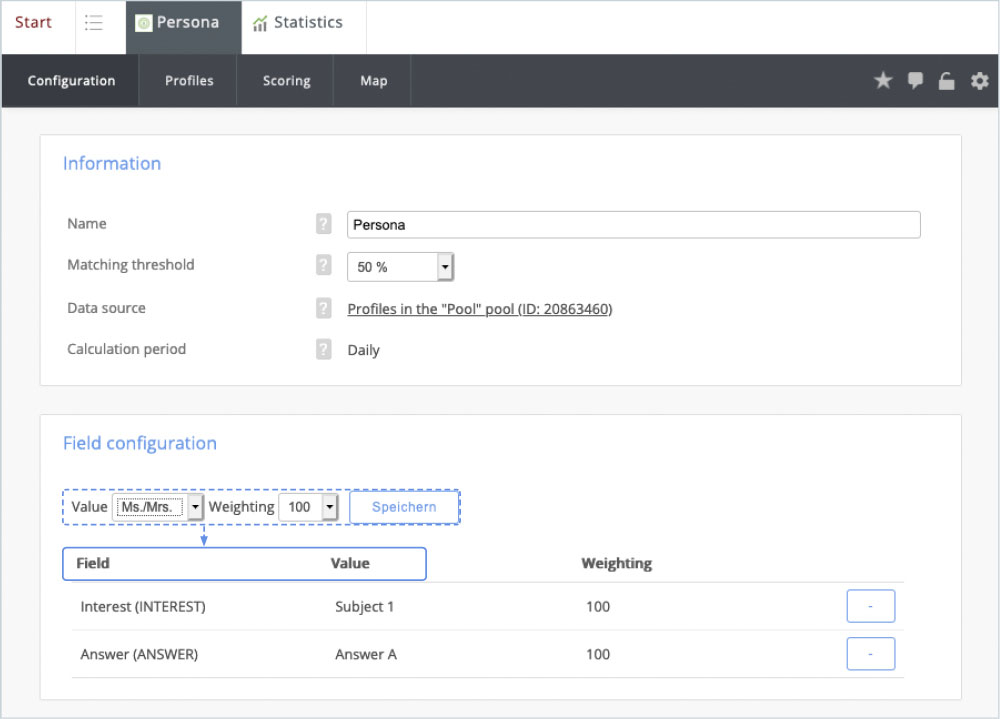Click help icon next to Name
The width and height of the screenshot is (1000, 719).
[323, 224]
